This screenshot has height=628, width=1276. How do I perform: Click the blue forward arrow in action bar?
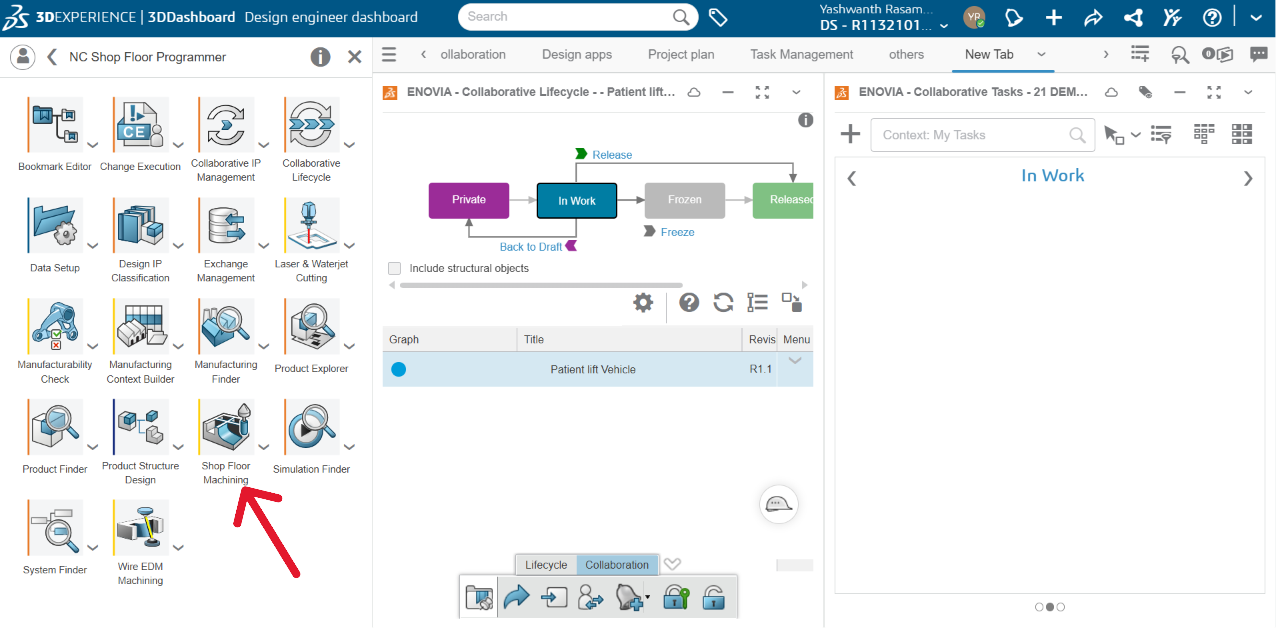point(516,598)
